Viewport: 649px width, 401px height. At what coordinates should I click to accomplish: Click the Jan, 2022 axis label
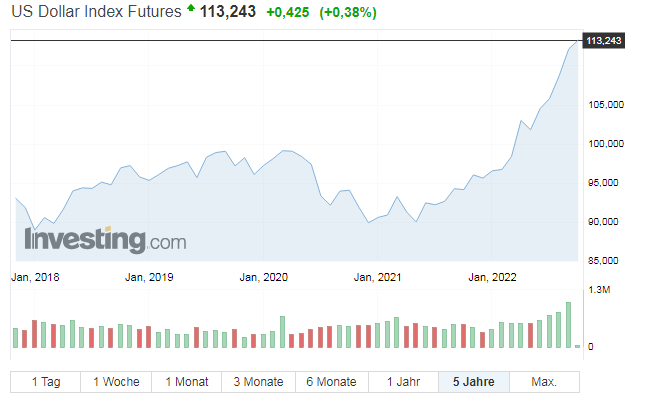pyautogui.click(x=491, y=277)
